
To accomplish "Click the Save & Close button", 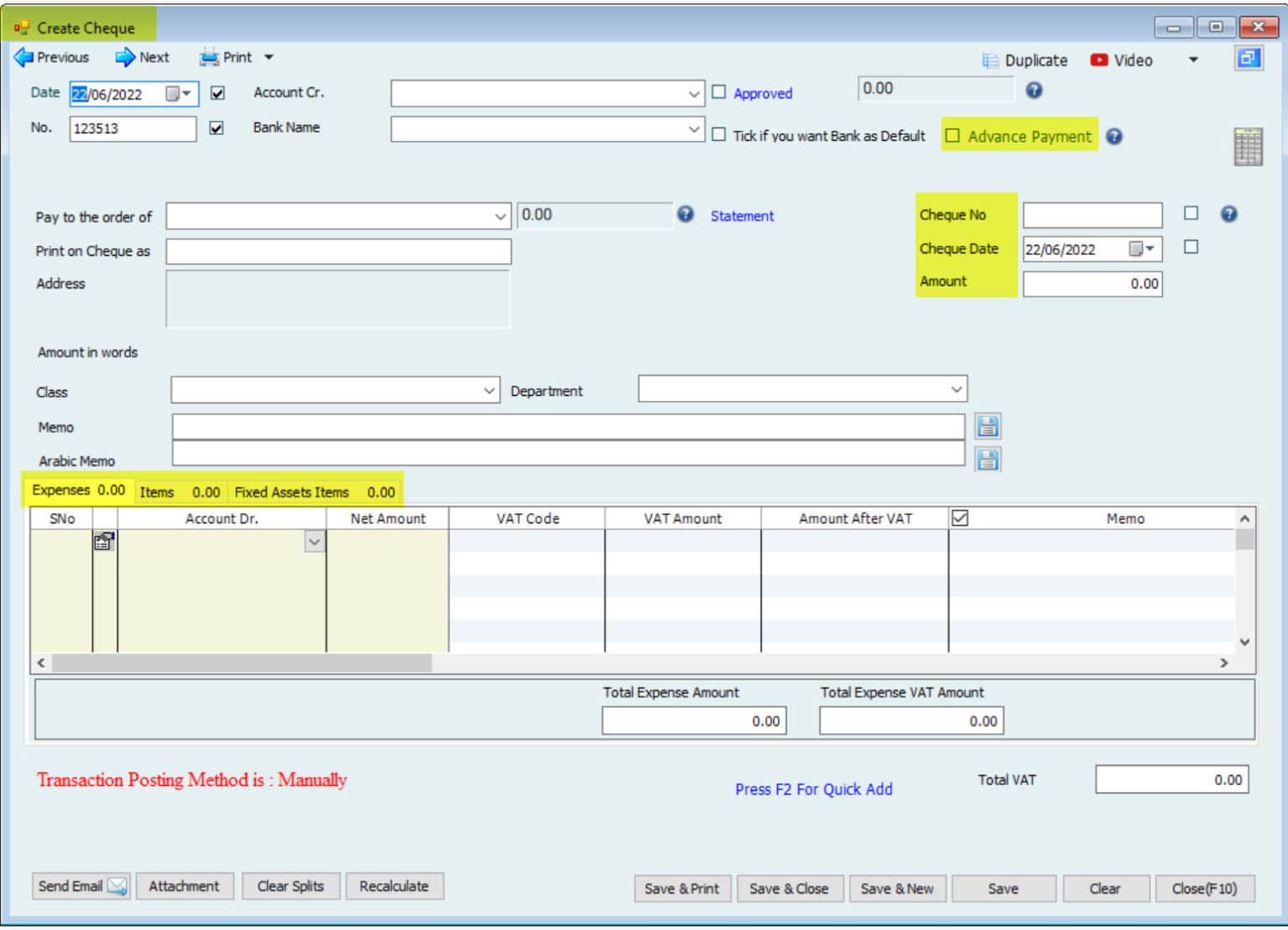I will click(789, 888).
